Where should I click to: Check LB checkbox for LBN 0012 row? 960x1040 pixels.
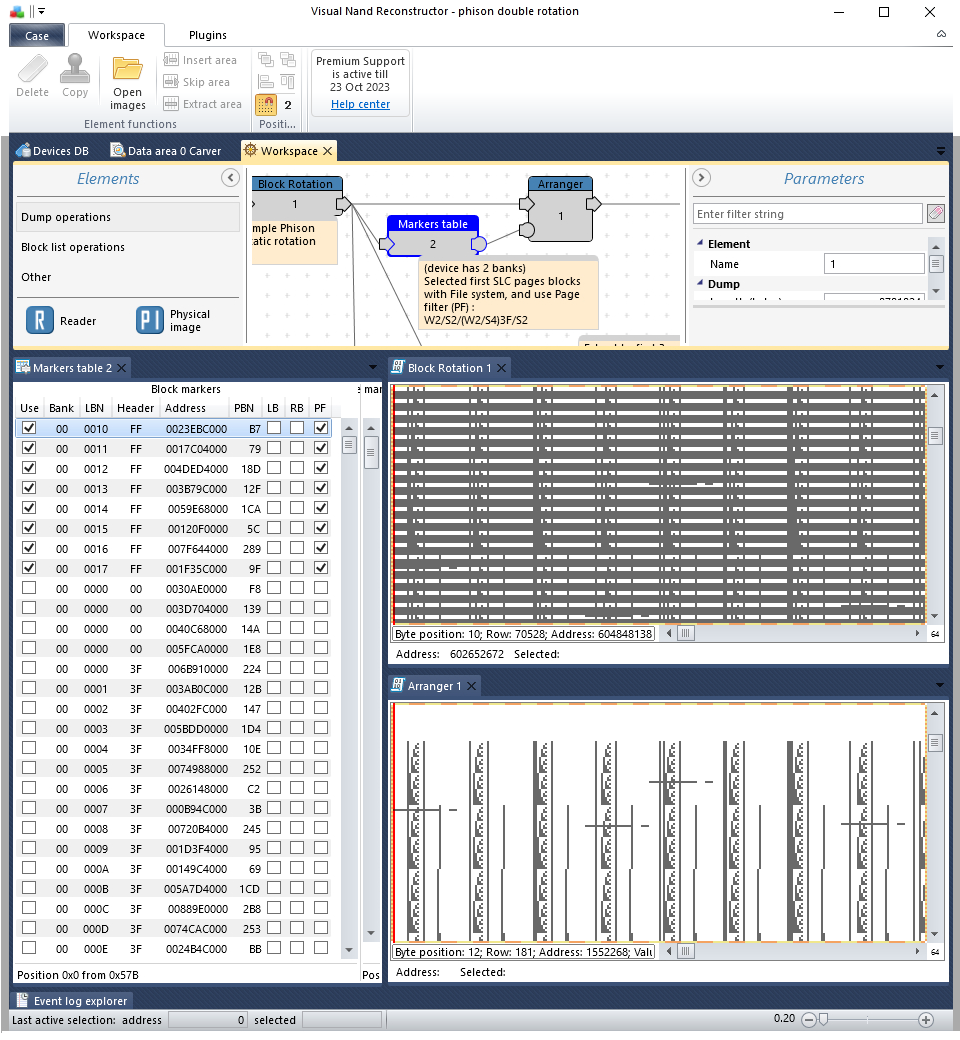point(274,468)
